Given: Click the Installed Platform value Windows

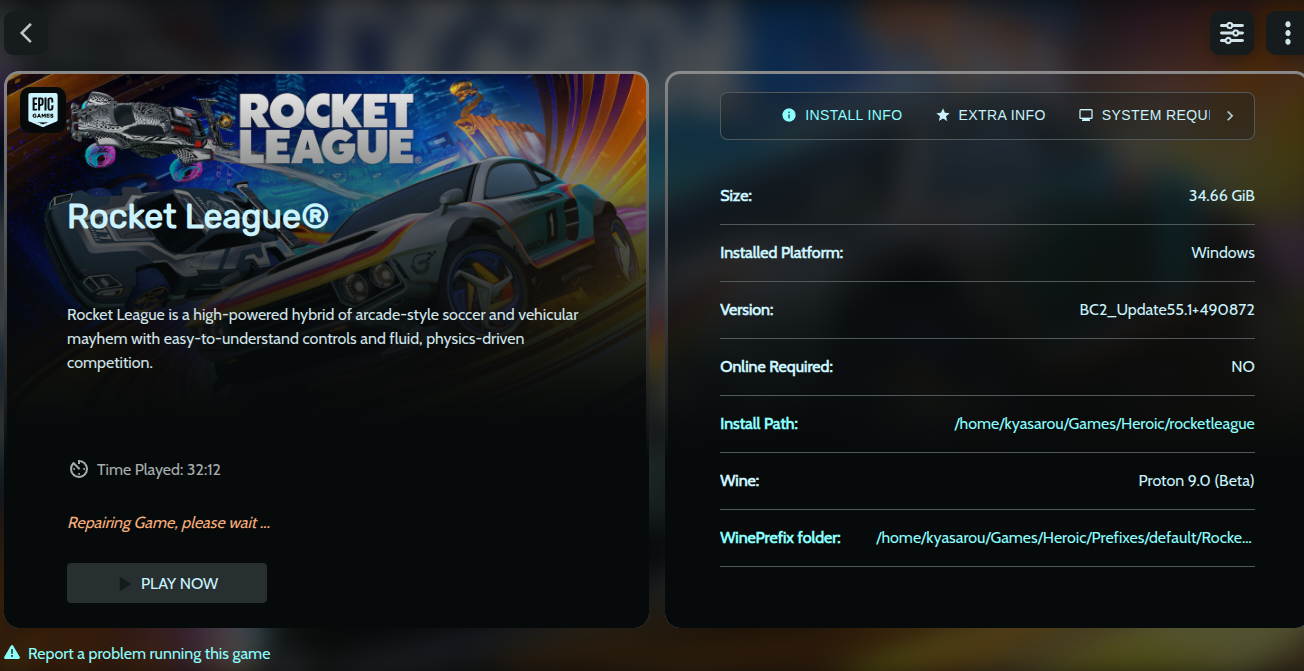Looking at the screenshot, I should click(x=1223, y=252).
